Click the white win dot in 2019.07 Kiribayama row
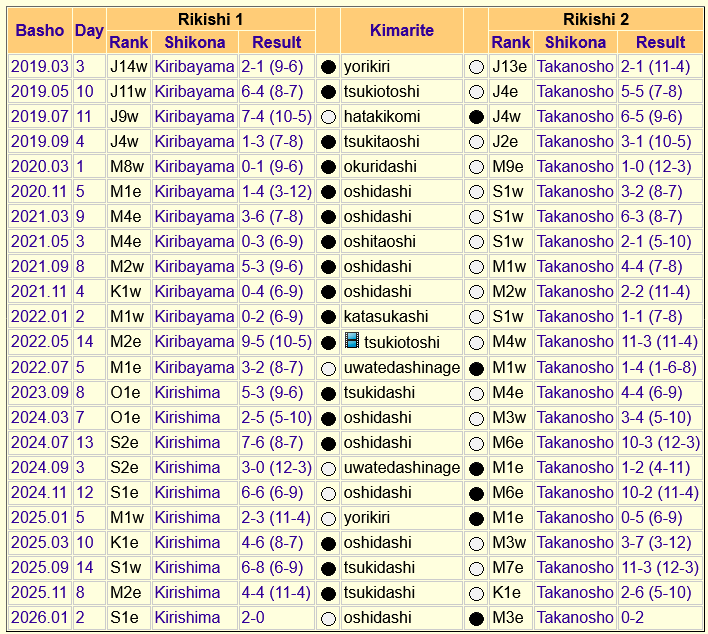Image resolution: width=708 pixels, height=634 pixels. coord(328,117)
